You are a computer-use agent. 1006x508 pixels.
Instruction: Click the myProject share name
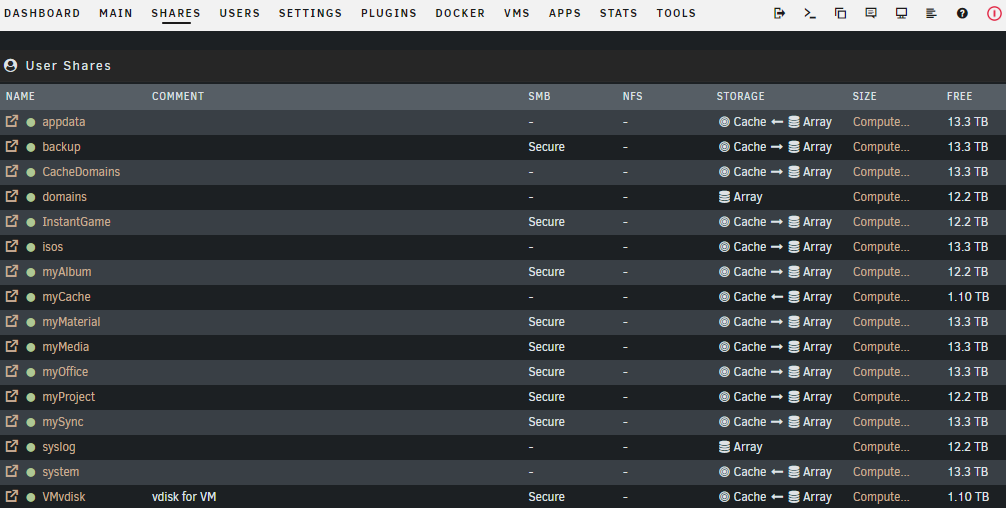coord(68,397)
